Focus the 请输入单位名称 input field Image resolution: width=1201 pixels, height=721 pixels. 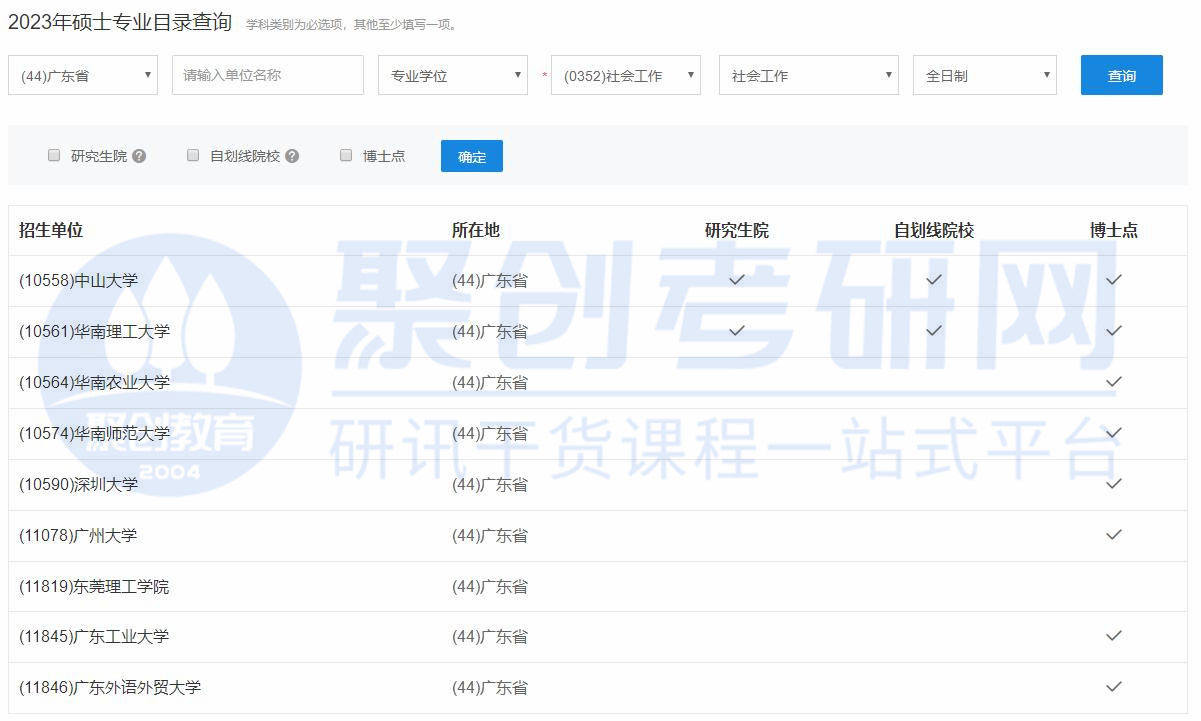click(268, 75)
